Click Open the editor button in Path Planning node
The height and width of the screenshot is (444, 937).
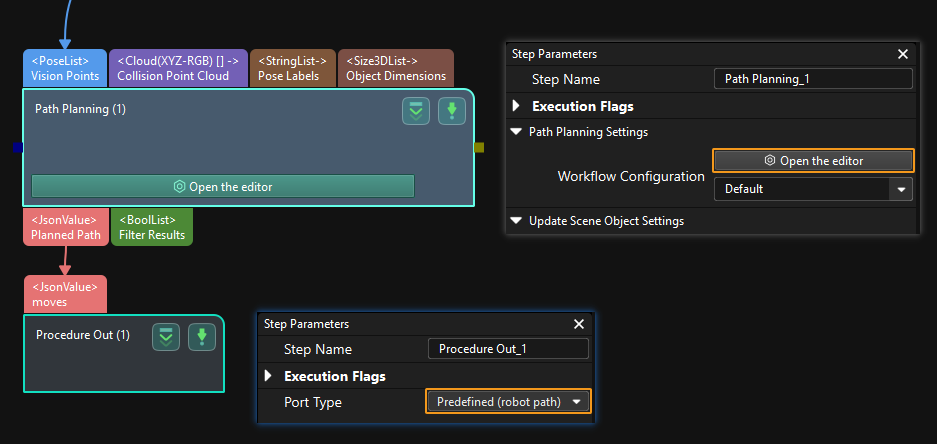tap(223, 186)
